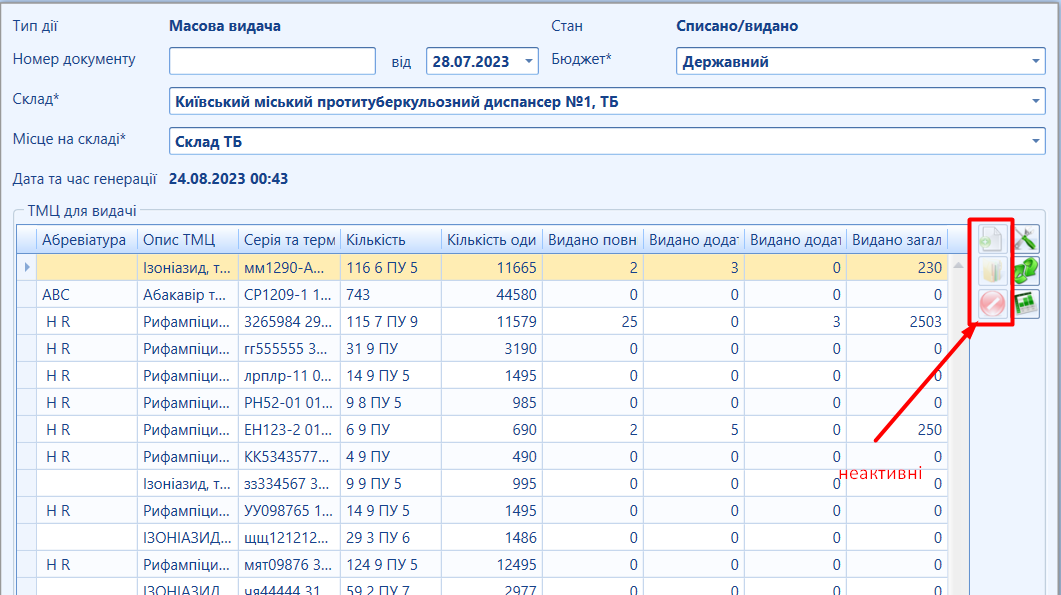The width and height of the screenshot is (1061, 595).
Task: Select quantity cell 115 7 ПУ 9
Action: tap(390, 322)
